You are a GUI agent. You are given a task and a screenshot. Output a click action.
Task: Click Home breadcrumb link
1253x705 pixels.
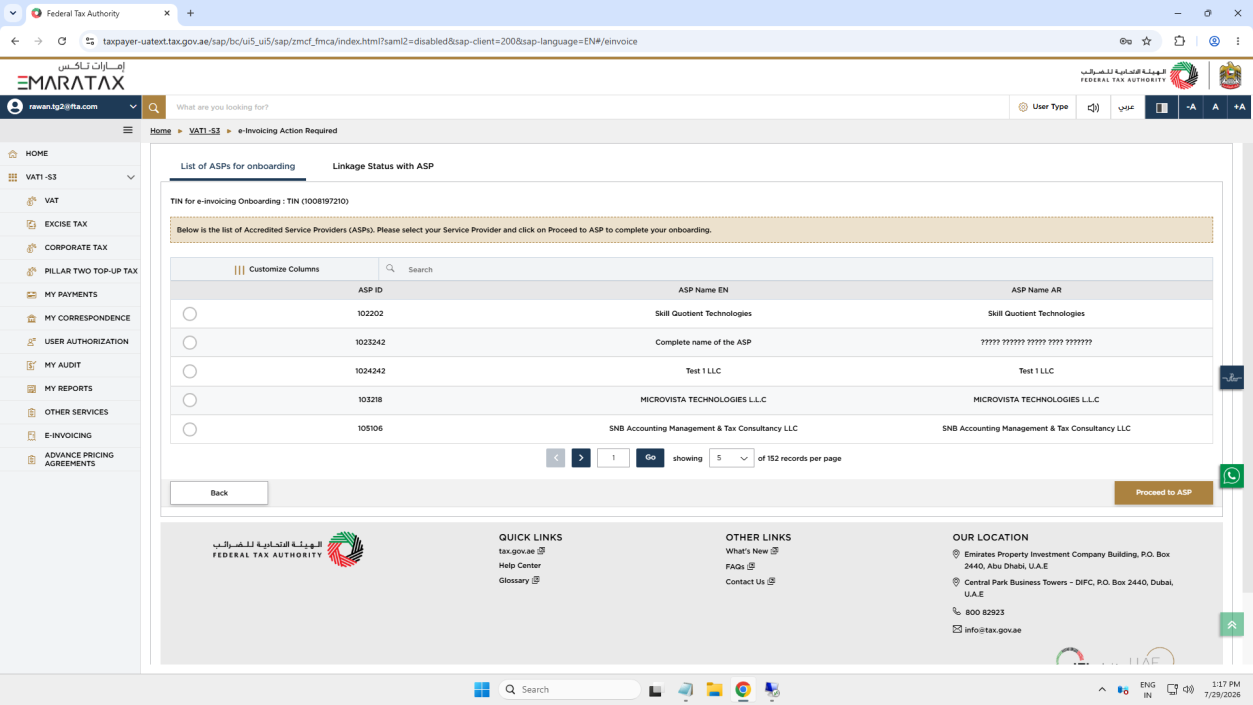(160, 131)
